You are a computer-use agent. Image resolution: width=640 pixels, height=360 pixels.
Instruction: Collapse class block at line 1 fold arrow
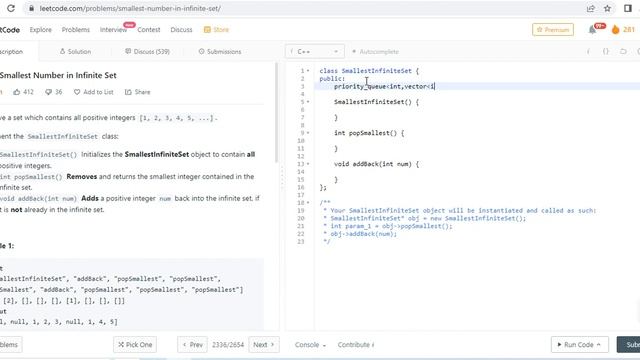click(x=308, y=71)
